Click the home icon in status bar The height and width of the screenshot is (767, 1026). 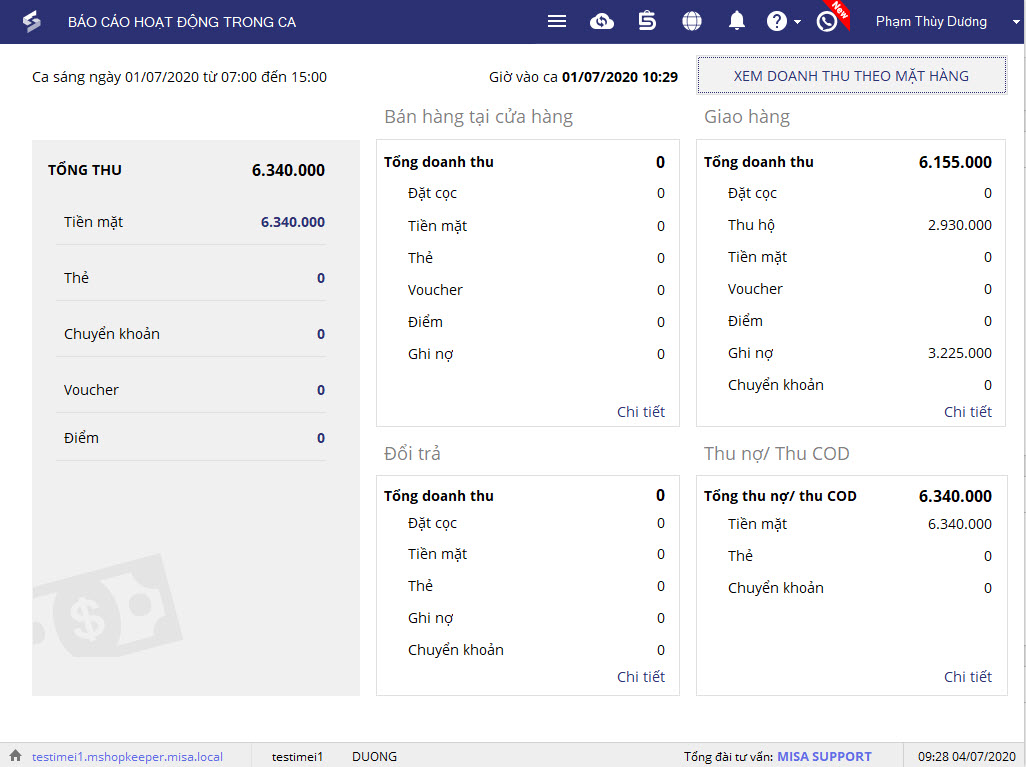[15, 755]
